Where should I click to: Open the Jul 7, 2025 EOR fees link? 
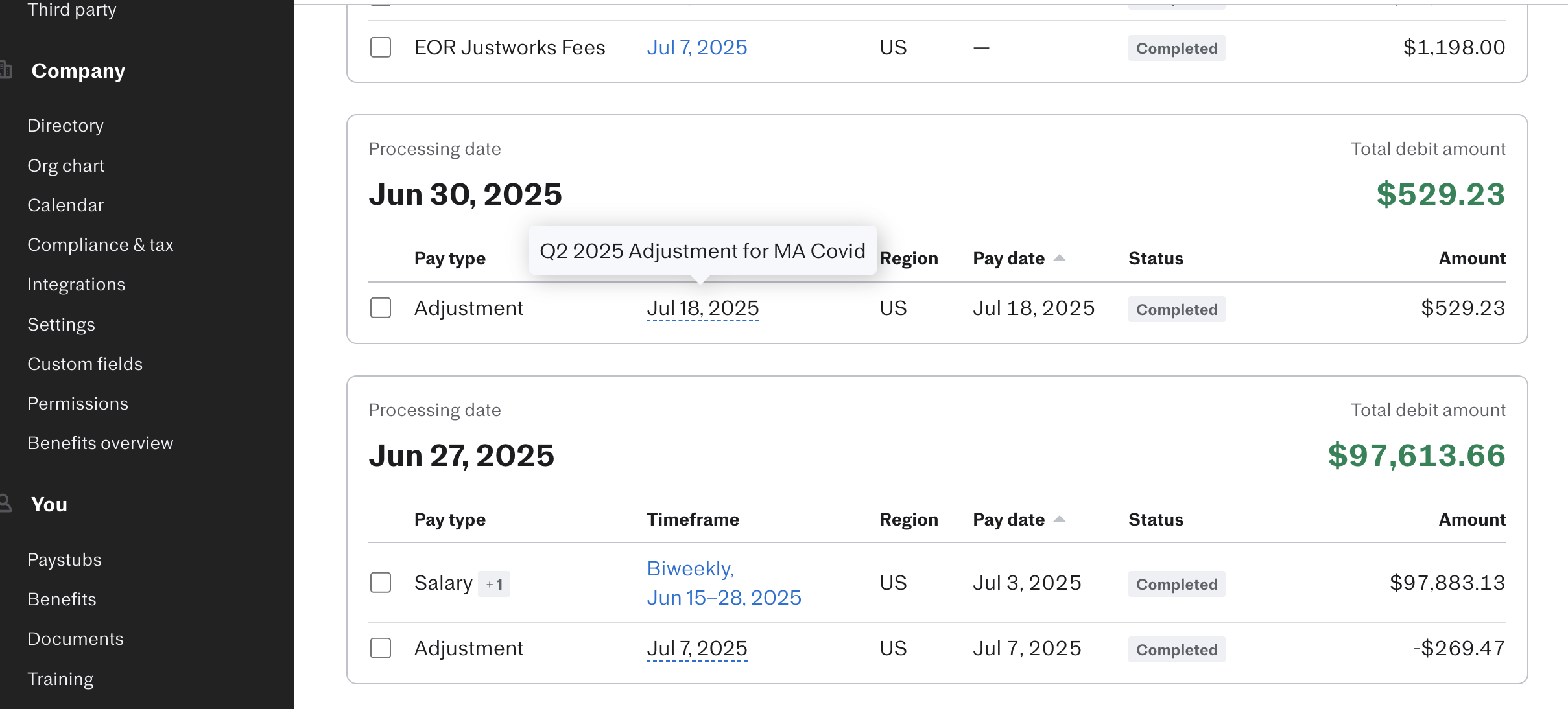point(697,47)
